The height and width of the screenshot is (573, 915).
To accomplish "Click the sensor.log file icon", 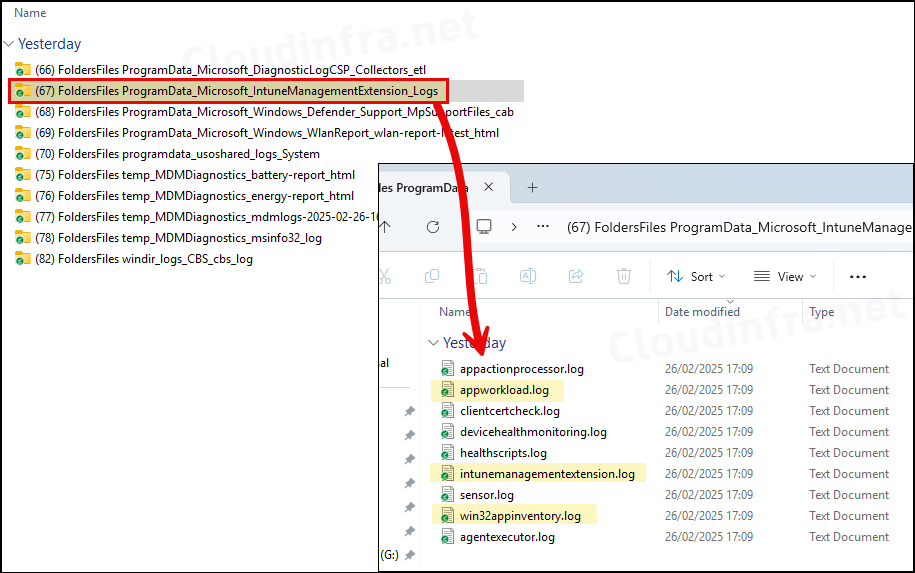I will 447,494.
